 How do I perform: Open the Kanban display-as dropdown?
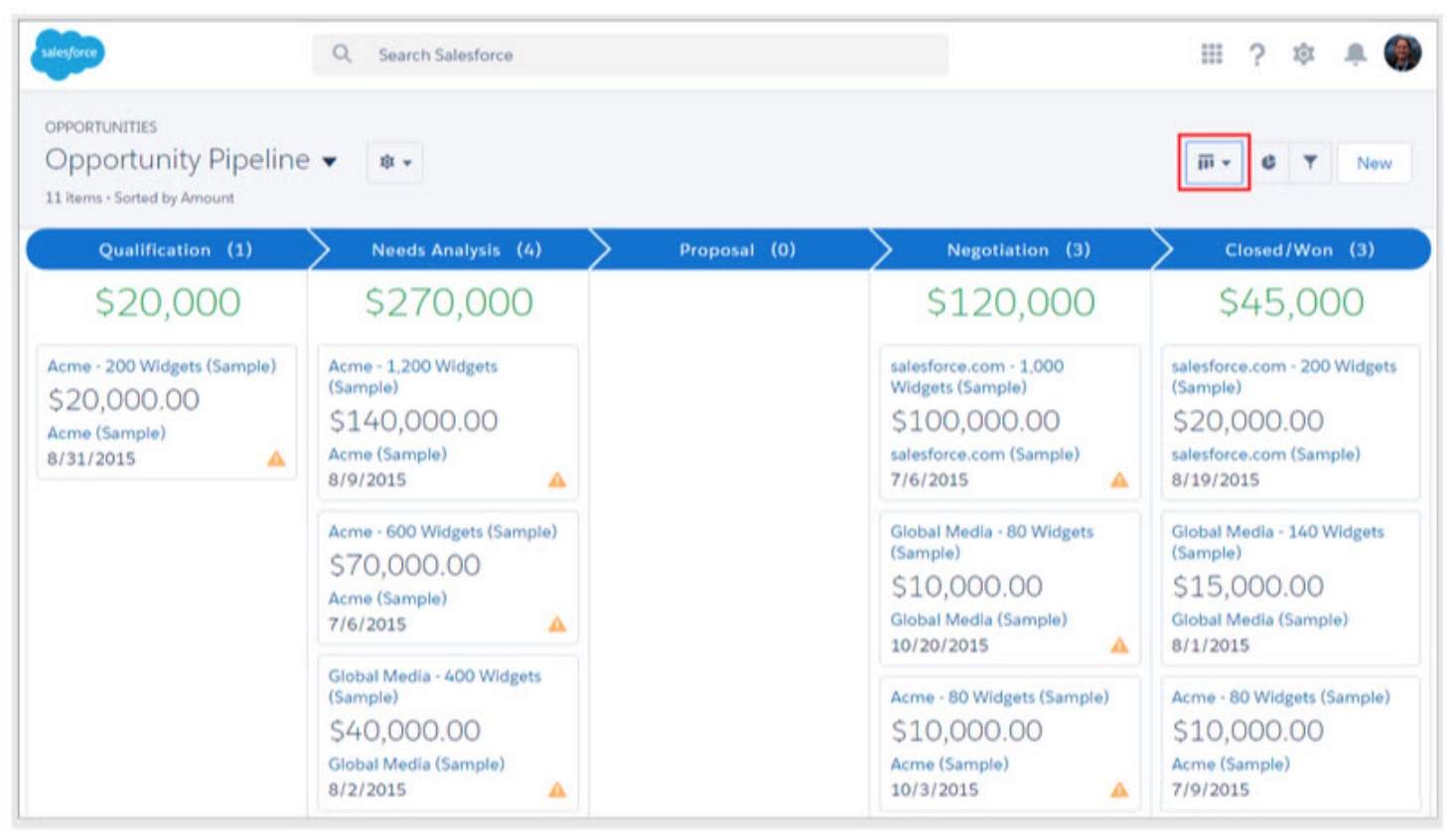(1213, 163)
